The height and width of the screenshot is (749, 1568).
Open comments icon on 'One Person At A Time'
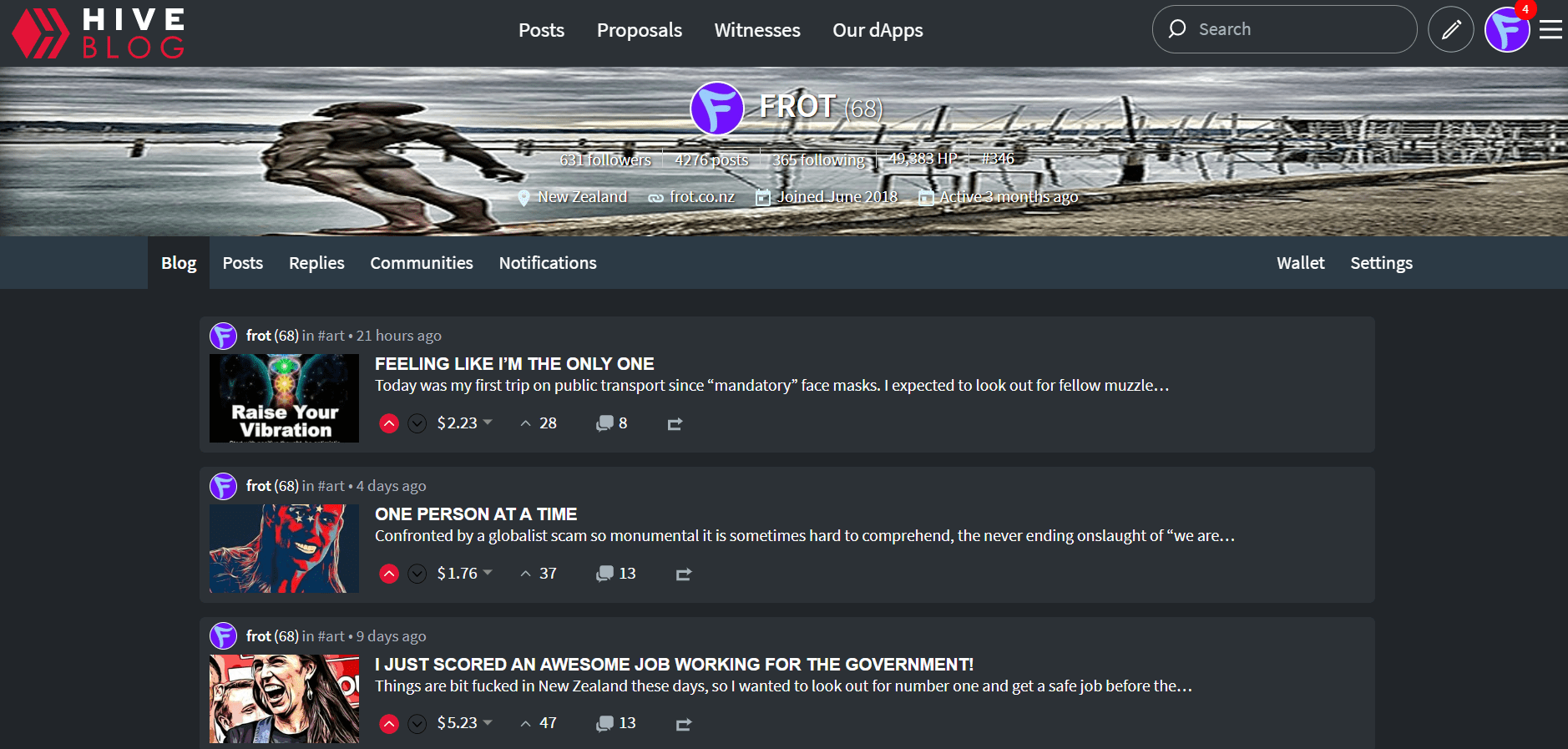[x=605, y=574]
